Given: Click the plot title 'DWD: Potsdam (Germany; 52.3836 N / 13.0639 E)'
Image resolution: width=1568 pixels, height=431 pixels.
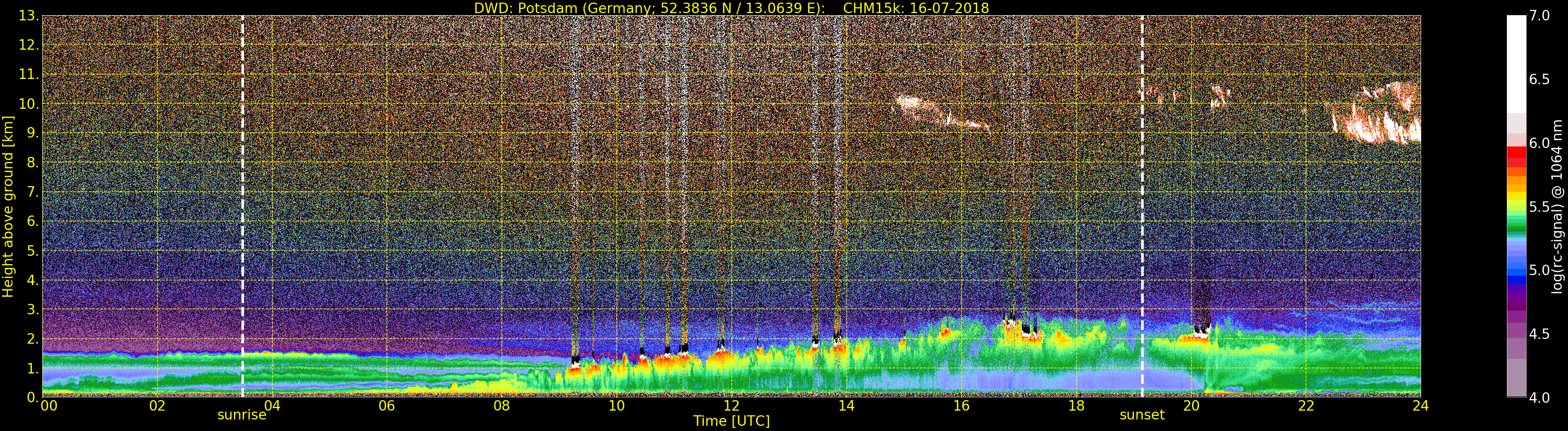Looking at the screenshot, I should (649, 8).
